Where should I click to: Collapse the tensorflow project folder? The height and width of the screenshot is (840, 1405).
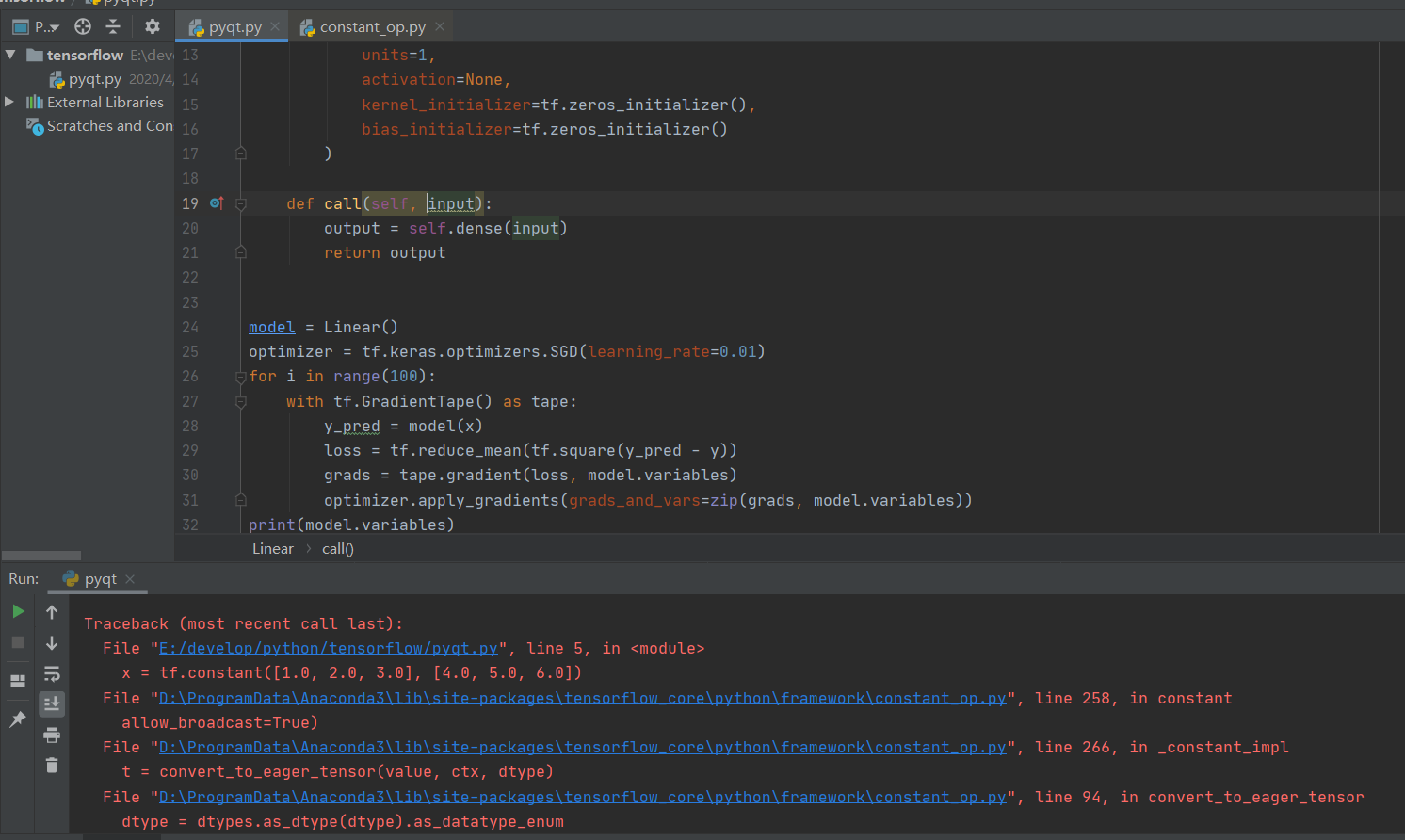click(10, 55)
